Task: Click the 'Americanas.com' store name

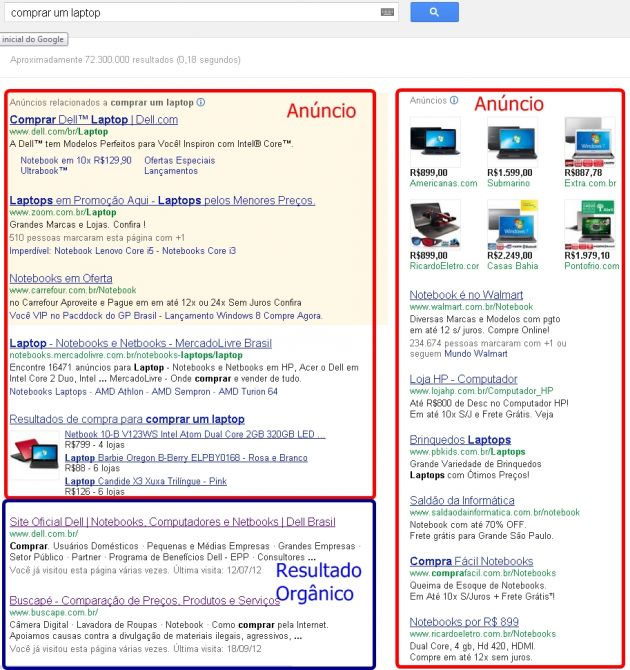Action: pos(443,183)
